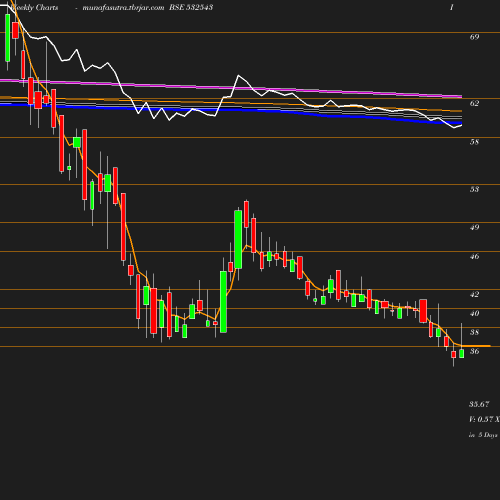The width and height of the screenshot is (500, 500).
Task: Click the 53 price axis label
Action: [474, 189]
